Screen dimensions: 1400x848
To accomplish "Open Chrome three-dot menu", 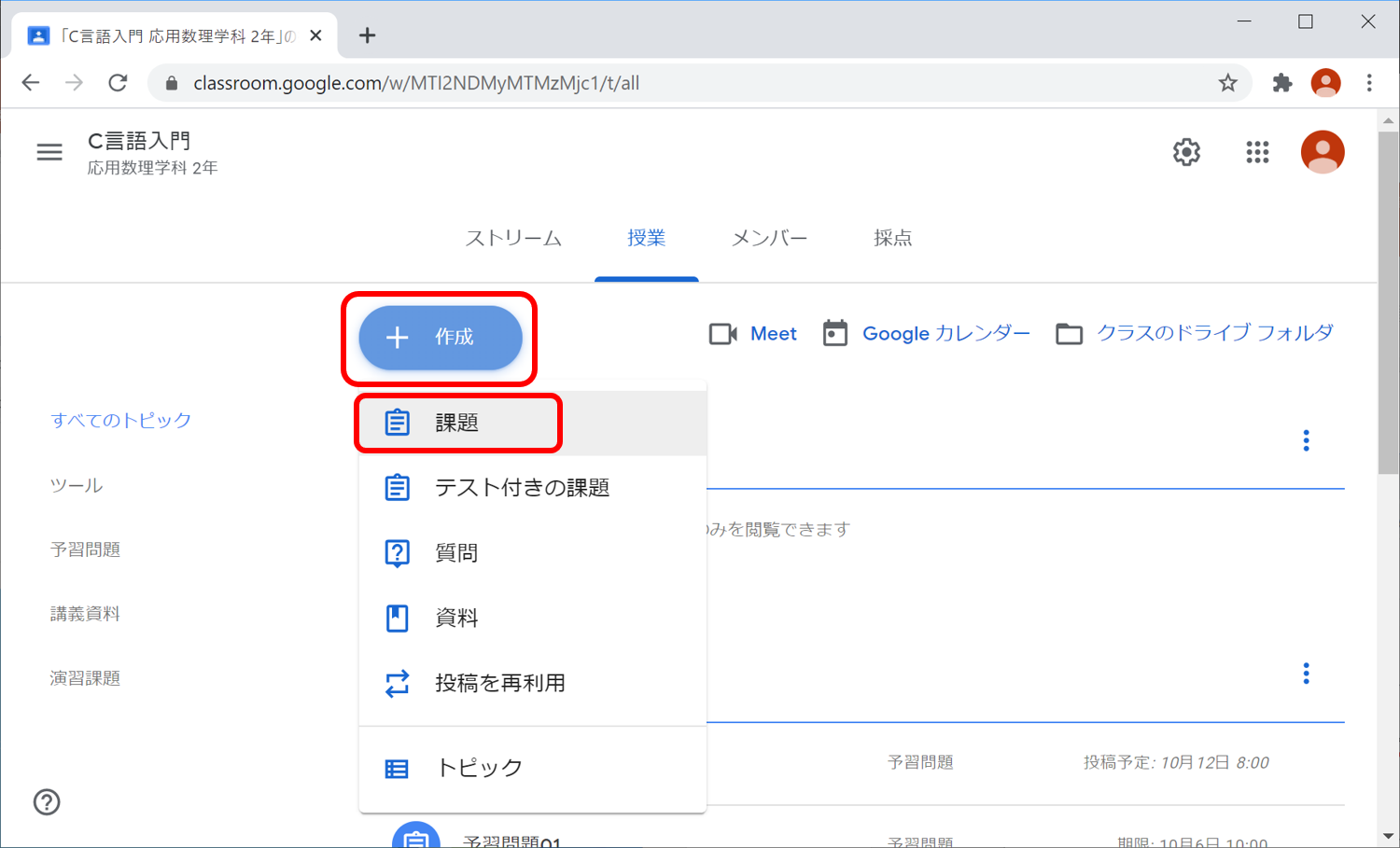I will 1369,83.
